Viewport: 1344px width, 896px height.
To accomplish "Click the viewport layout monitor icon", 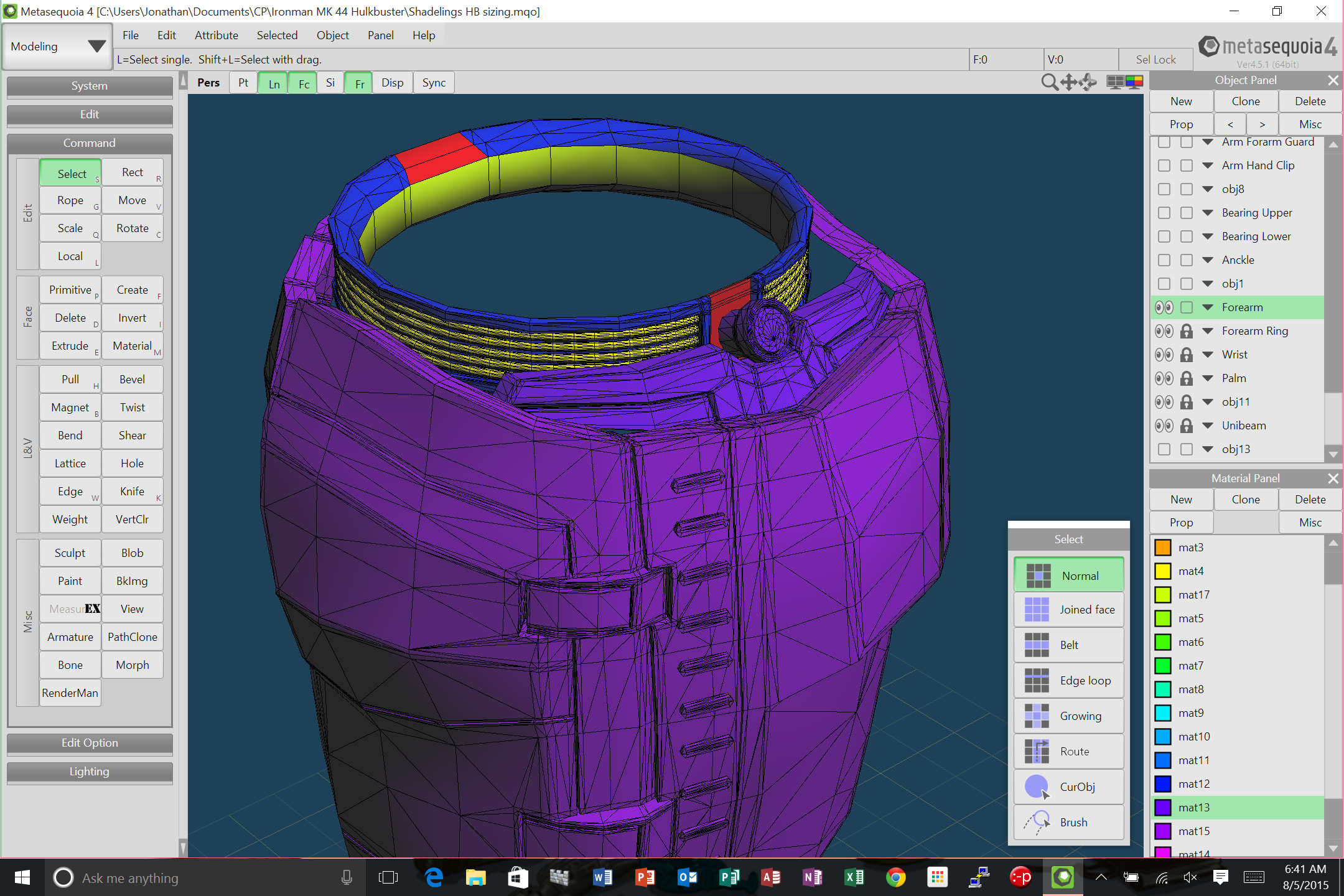I will click(1115, 82).
